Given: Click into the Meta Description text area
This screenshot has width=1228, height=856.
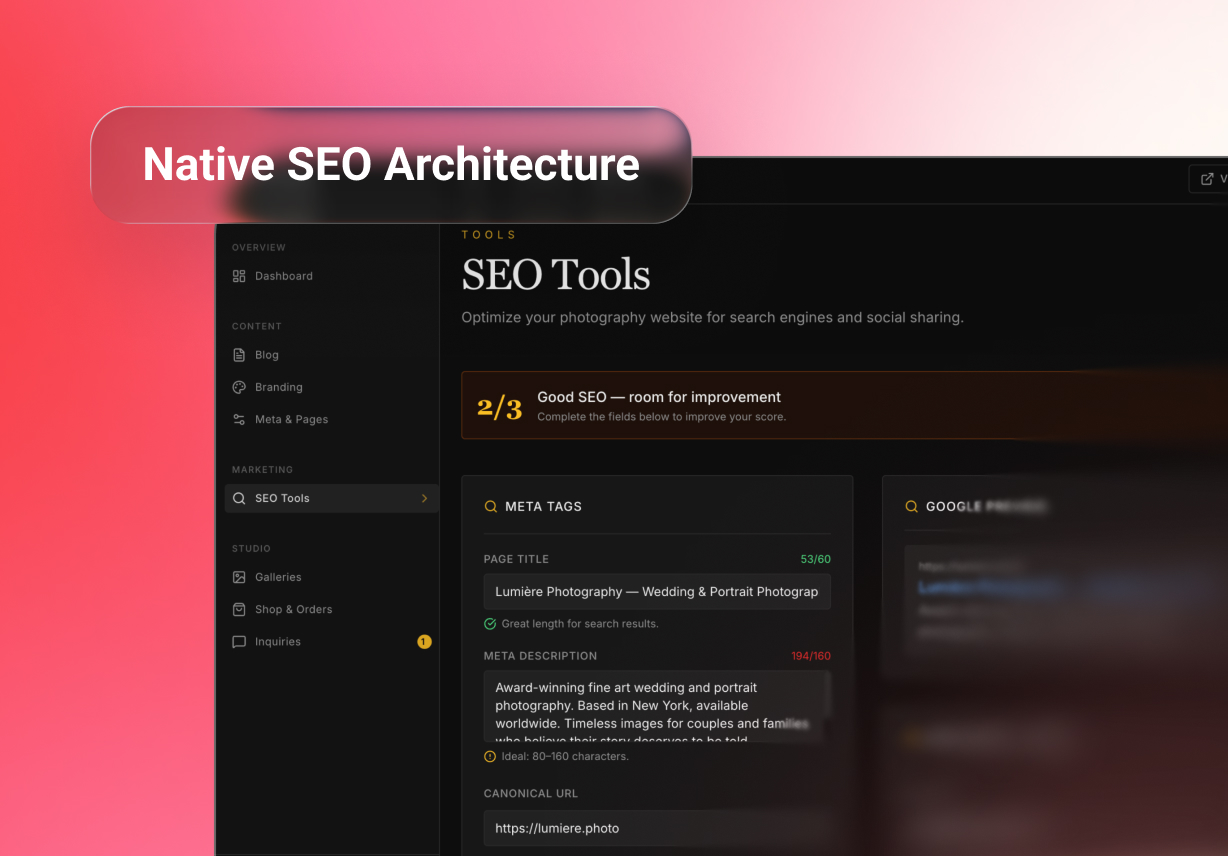Looking at the screenshot, I should [657, 706].
